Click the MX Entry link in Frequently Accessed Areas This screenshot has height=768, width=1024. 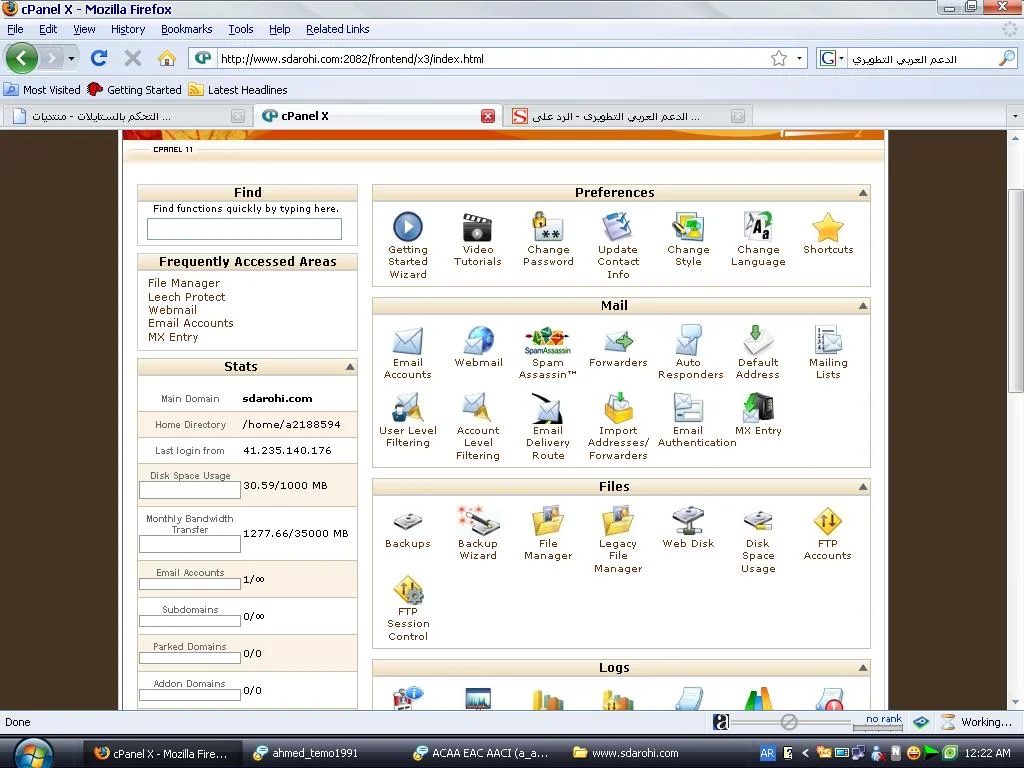coord(173,337)
